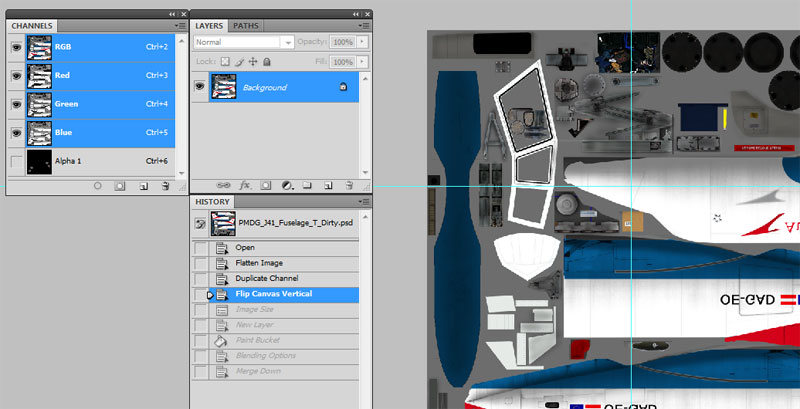800x409 pixels.
Task: Add a layer style (fx) icon
Action: pyautogui.click(x=245, y=186)
